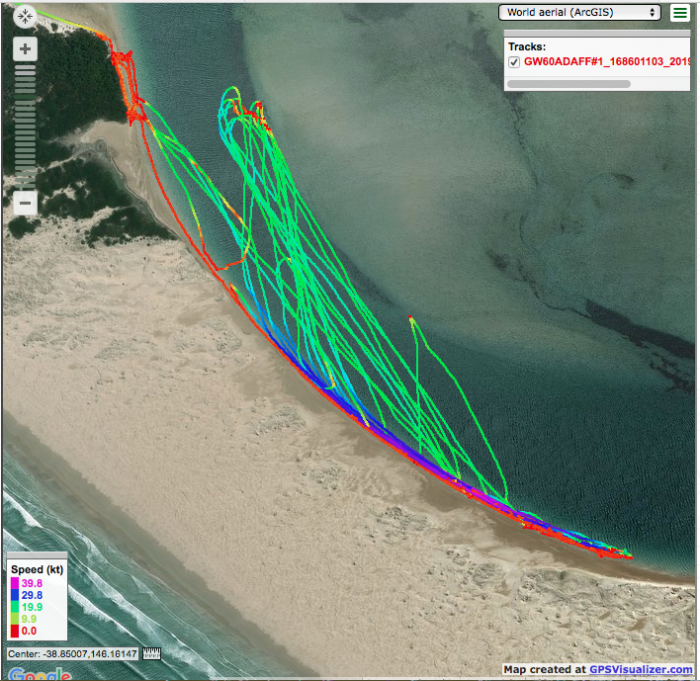Image resolution: width=700 pixels, height=681 pixels.
Task: Open the green hamburger menu
Action: pyautogui.click(x=680, y=13)
